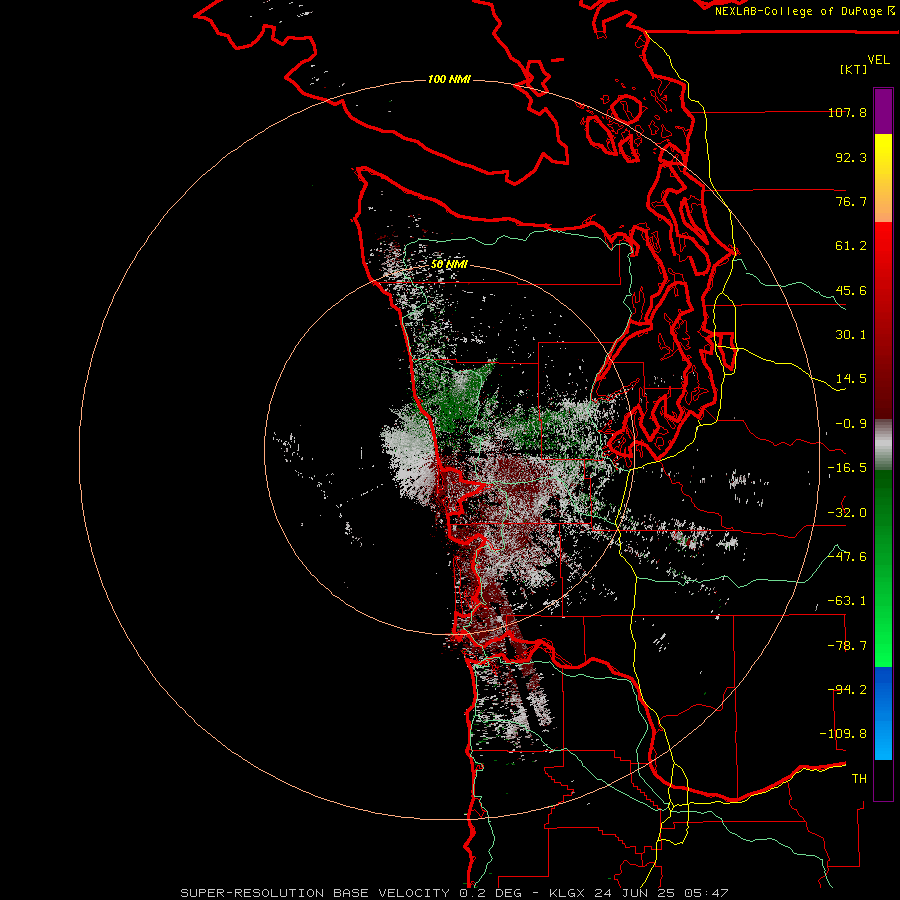Click the purple segment of the velocity color bar

(x=883, y=111)
